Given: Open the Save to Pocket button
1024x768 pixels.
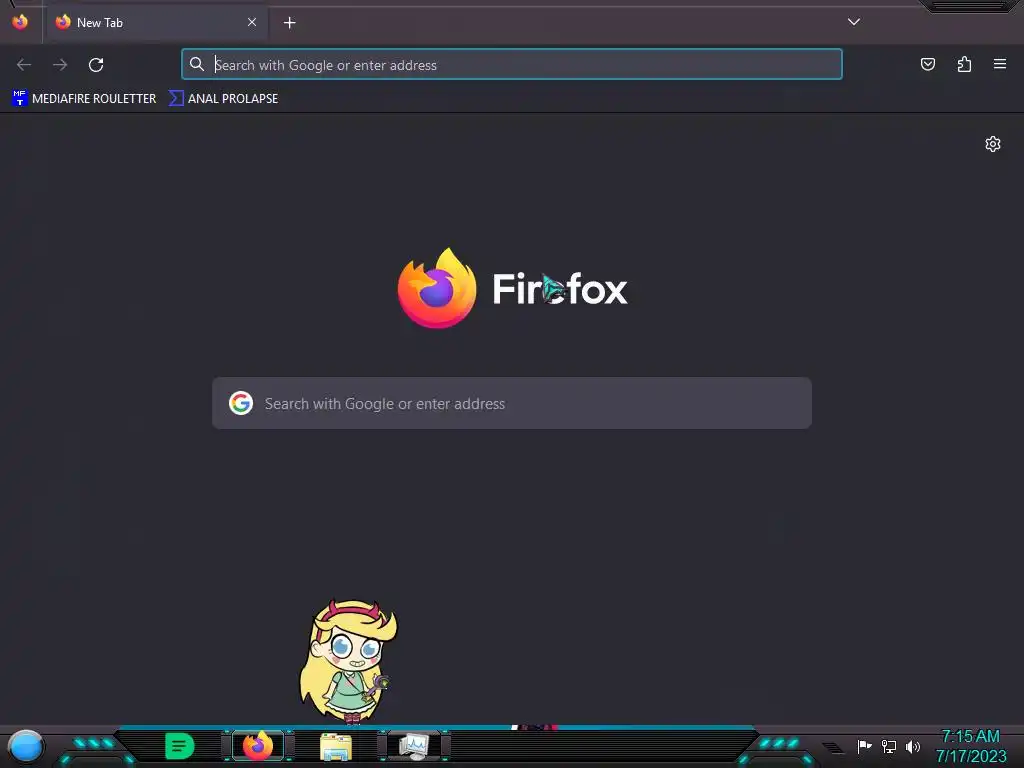Looking at the screenshot, I should point(927,64).
